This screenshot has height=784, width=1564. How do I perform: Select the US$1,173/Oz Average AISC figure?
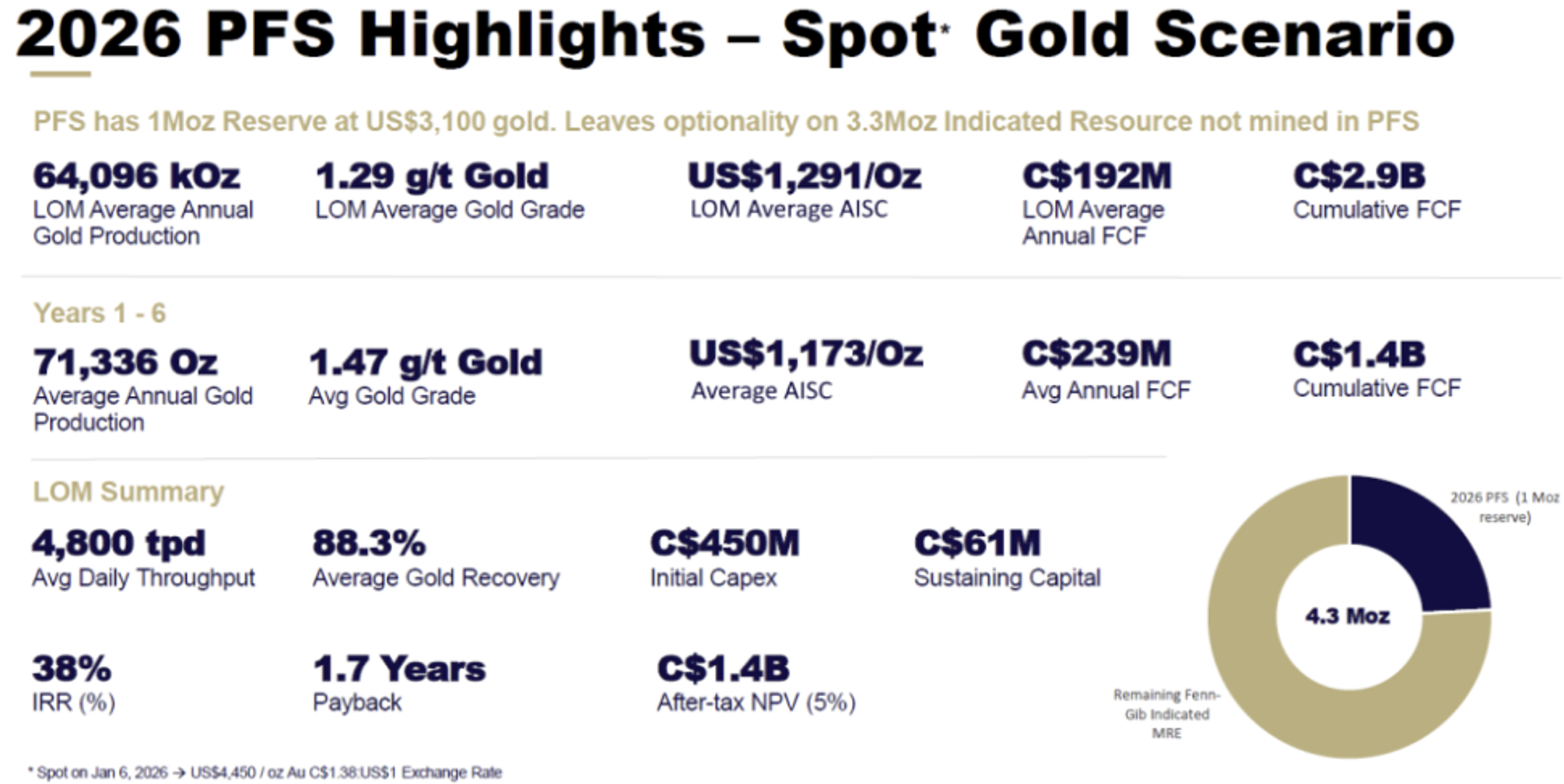pos(806,354)
